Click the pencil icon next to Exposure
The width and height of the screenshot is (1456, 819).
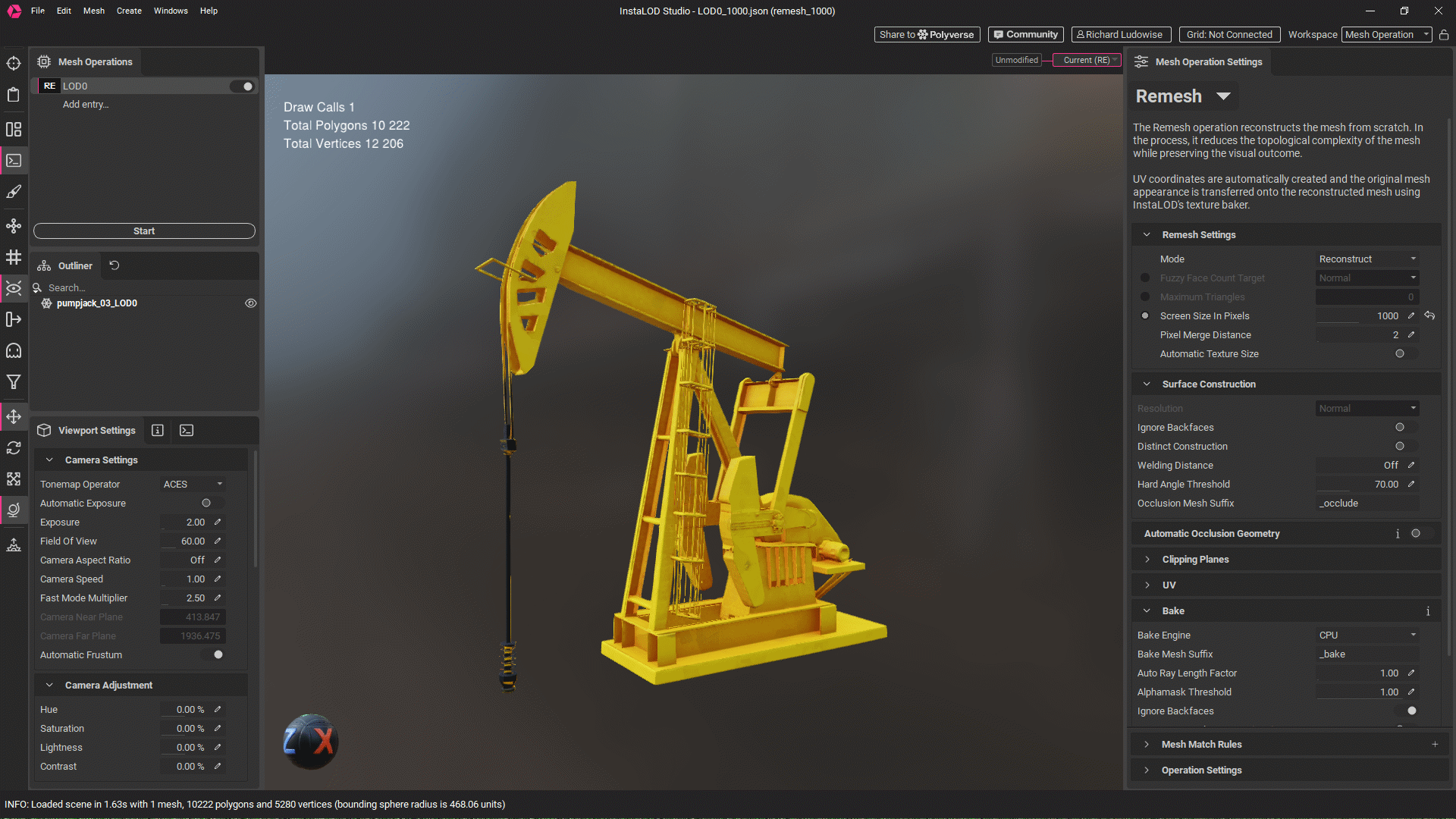218,522
